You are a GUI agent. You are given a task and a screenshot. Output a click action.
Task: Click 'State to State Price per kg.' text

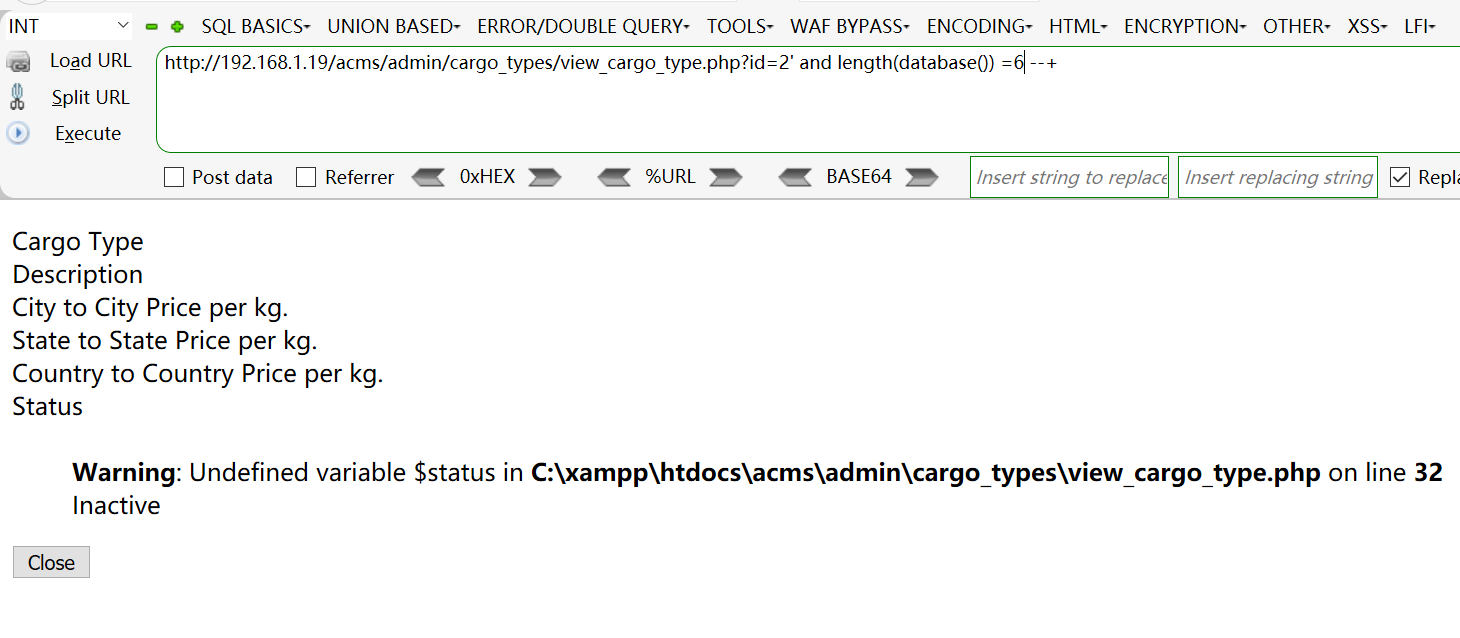tap(165, 340)
